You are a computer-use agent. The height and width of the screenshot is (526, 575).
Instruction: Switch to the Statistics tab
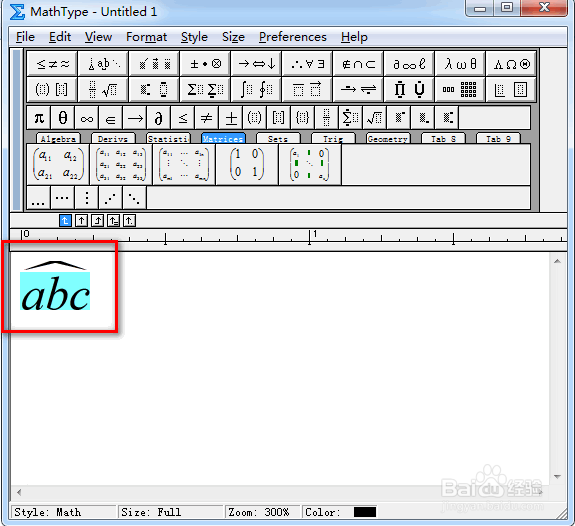coord(168,139)
